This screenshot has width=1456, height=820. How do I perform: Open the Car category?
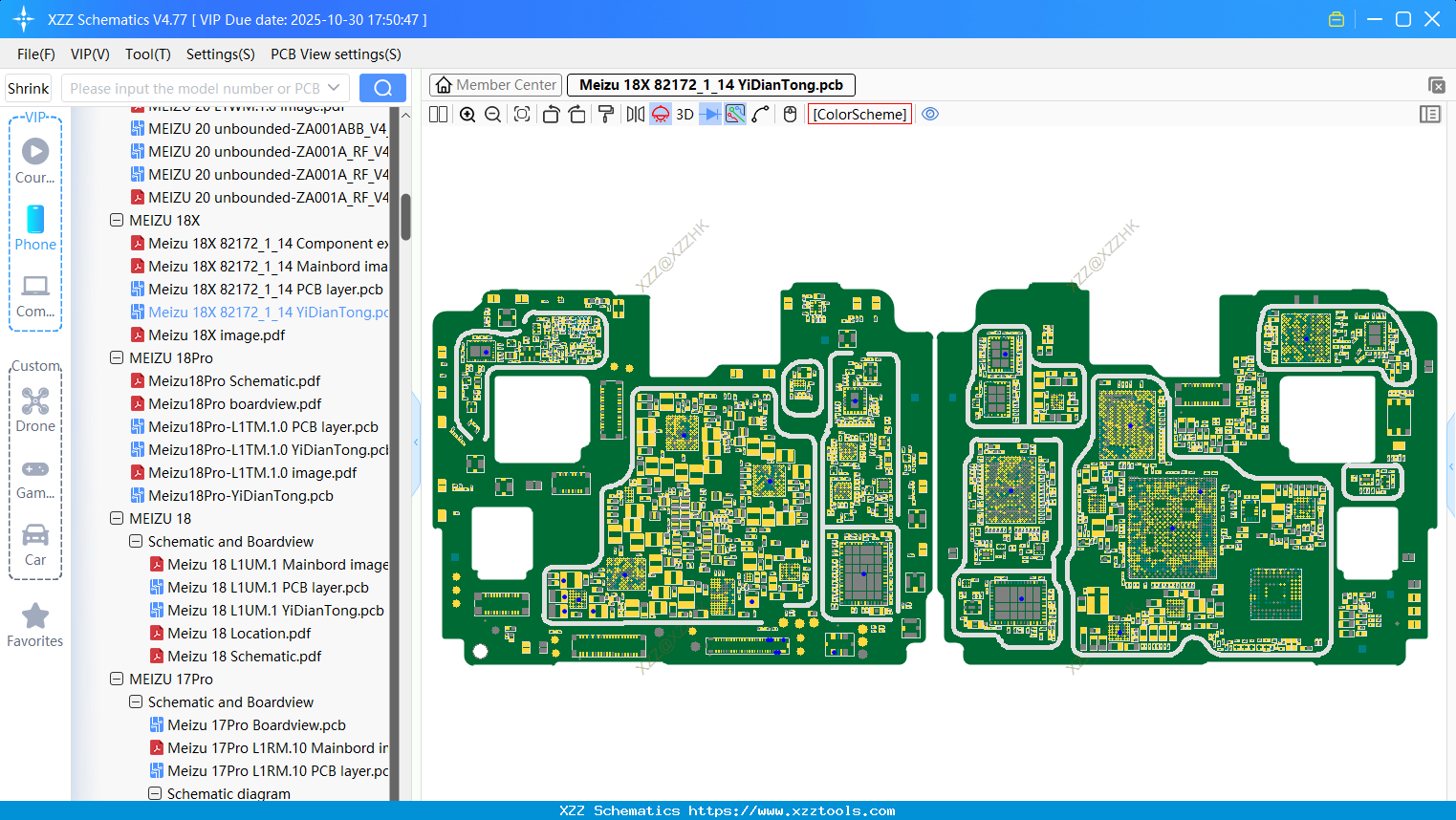pyautogui.click(x=35, y=545)
